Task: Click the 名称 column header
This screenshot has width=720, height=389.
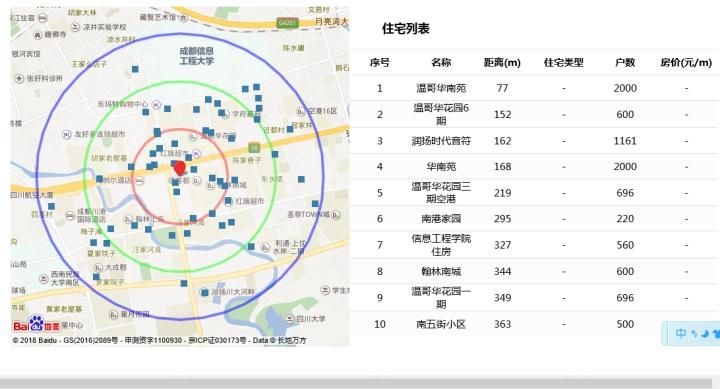Action: click(441, 62)
